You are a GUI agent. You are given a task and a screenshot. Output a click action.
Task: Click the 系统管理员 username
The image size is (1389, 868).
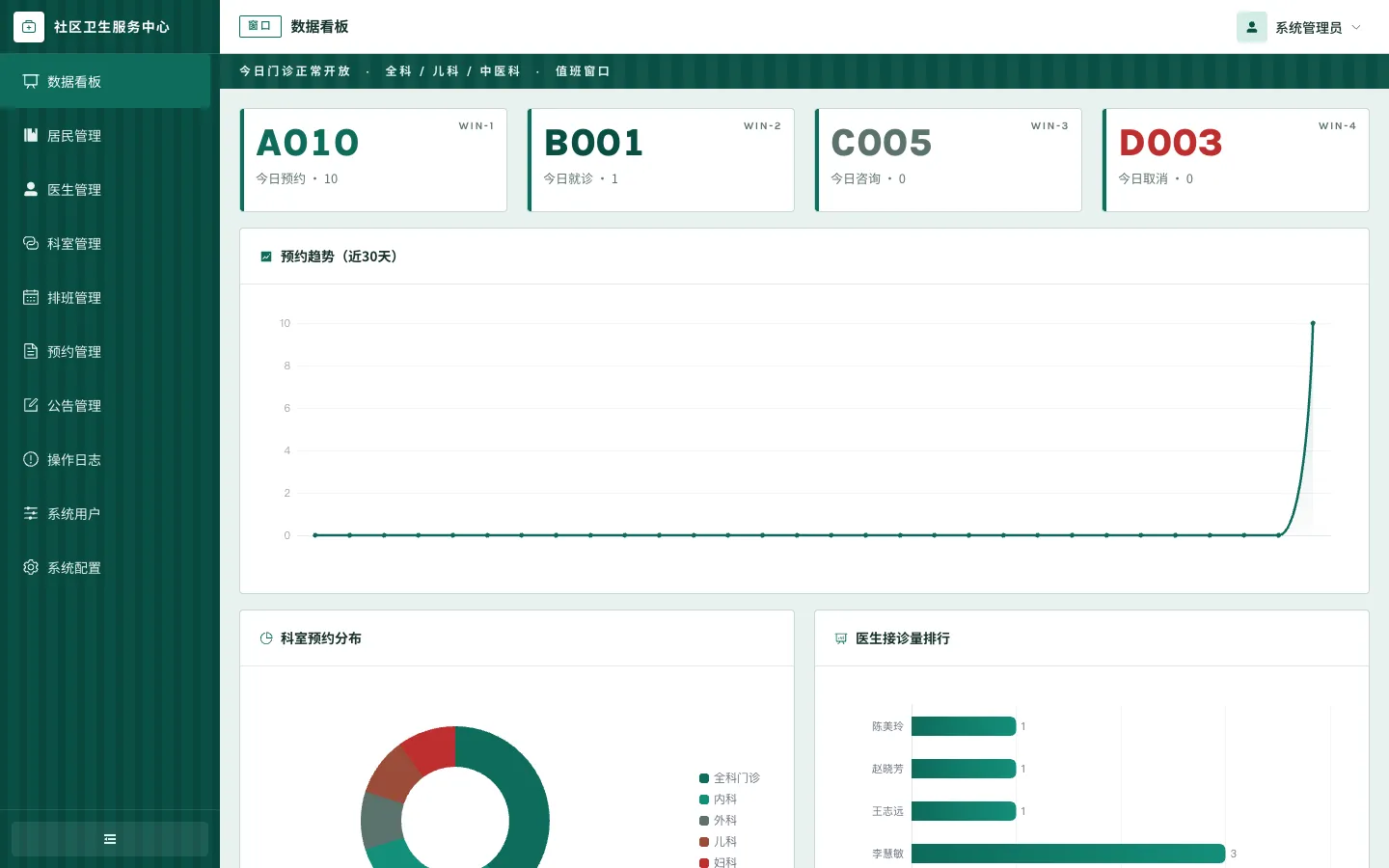[x=1308, y=28]
